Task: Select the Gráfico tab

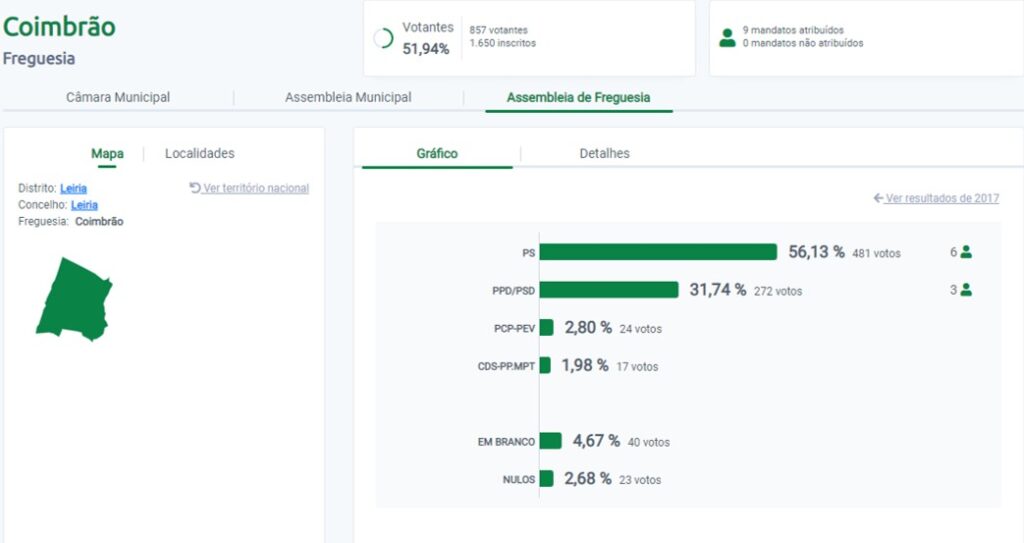Action: pos(437,153)
